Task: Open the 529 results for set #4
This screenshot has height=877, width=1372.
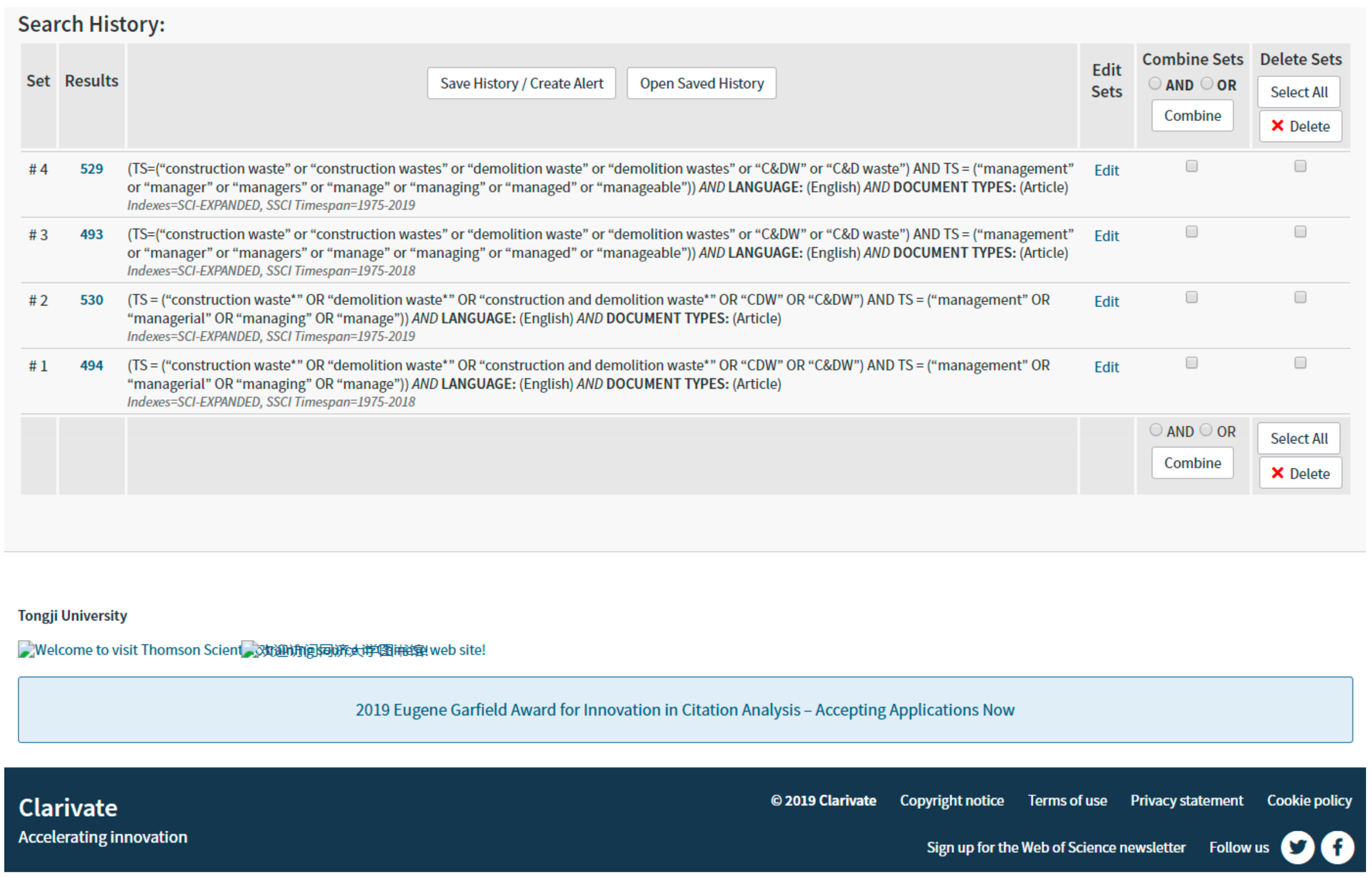Action: (x=91, y=169)
